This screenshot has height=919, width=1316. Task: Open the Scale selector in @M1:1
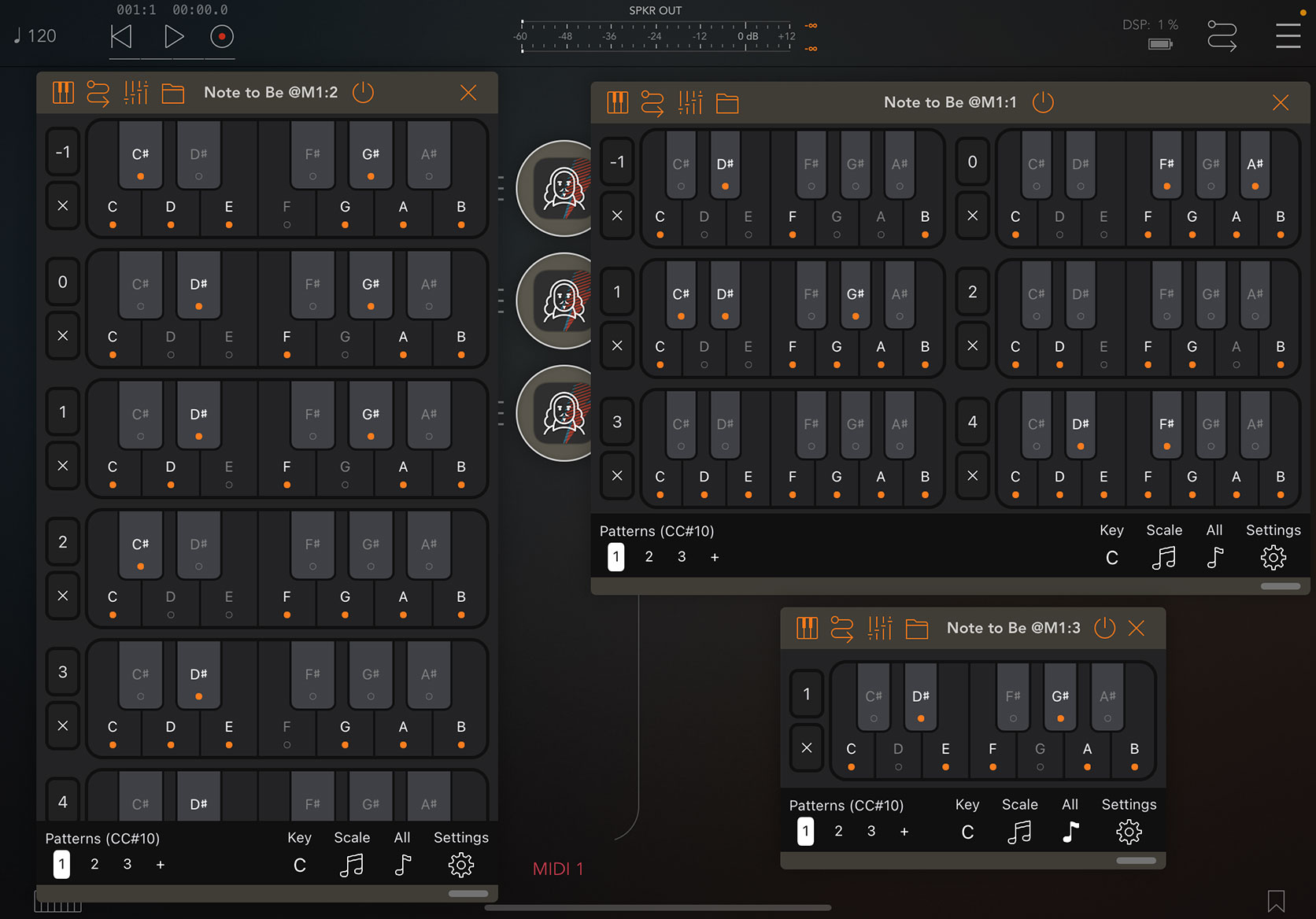point(1164,557)
